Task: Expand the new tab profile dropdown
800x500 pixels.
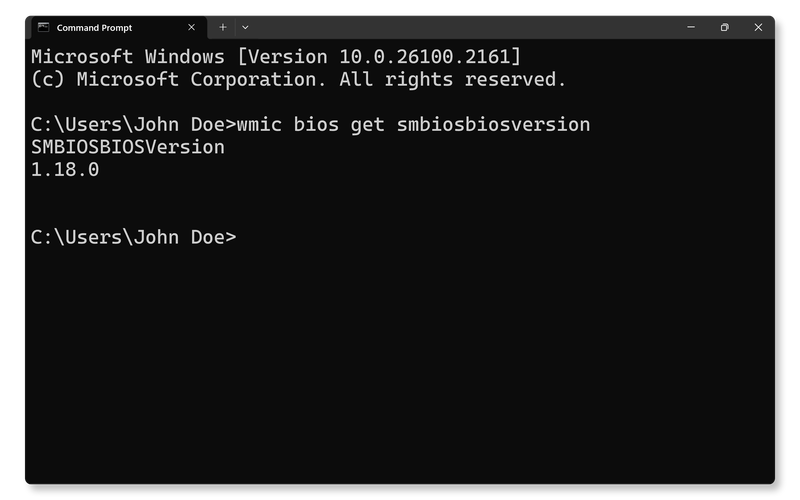Action: coord(245,27)
